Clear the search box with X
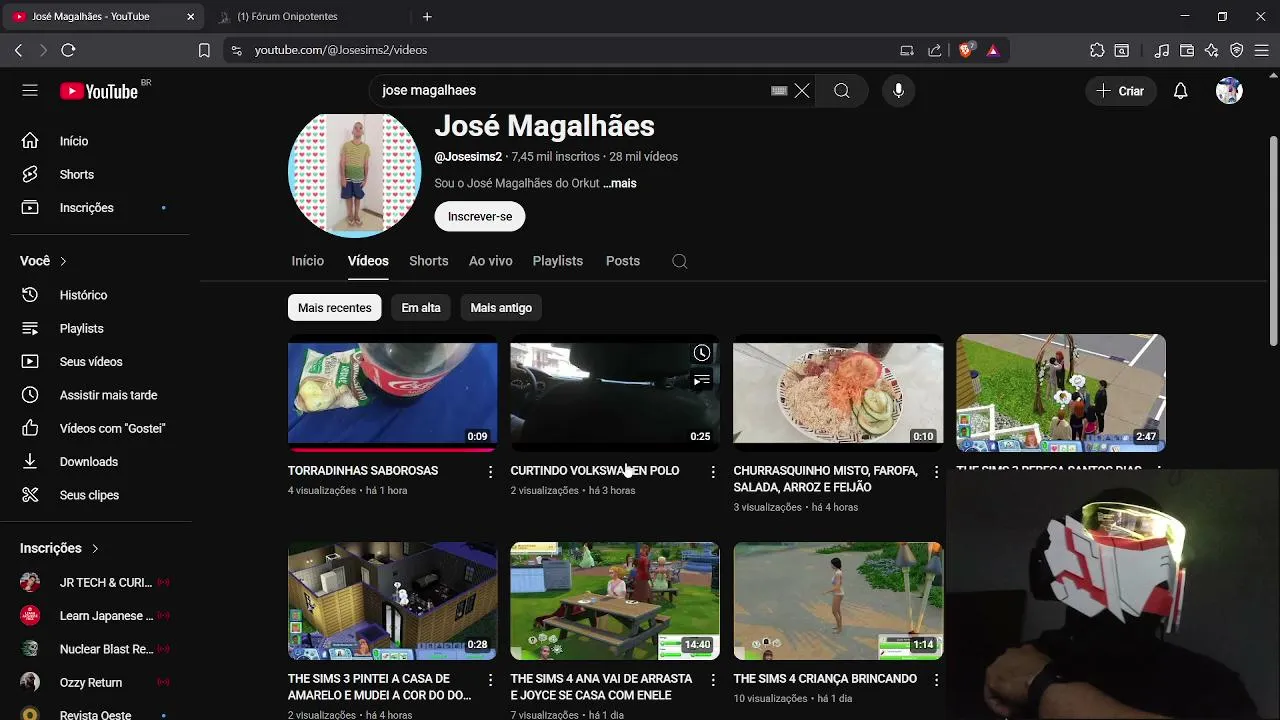 coord(802,91)
